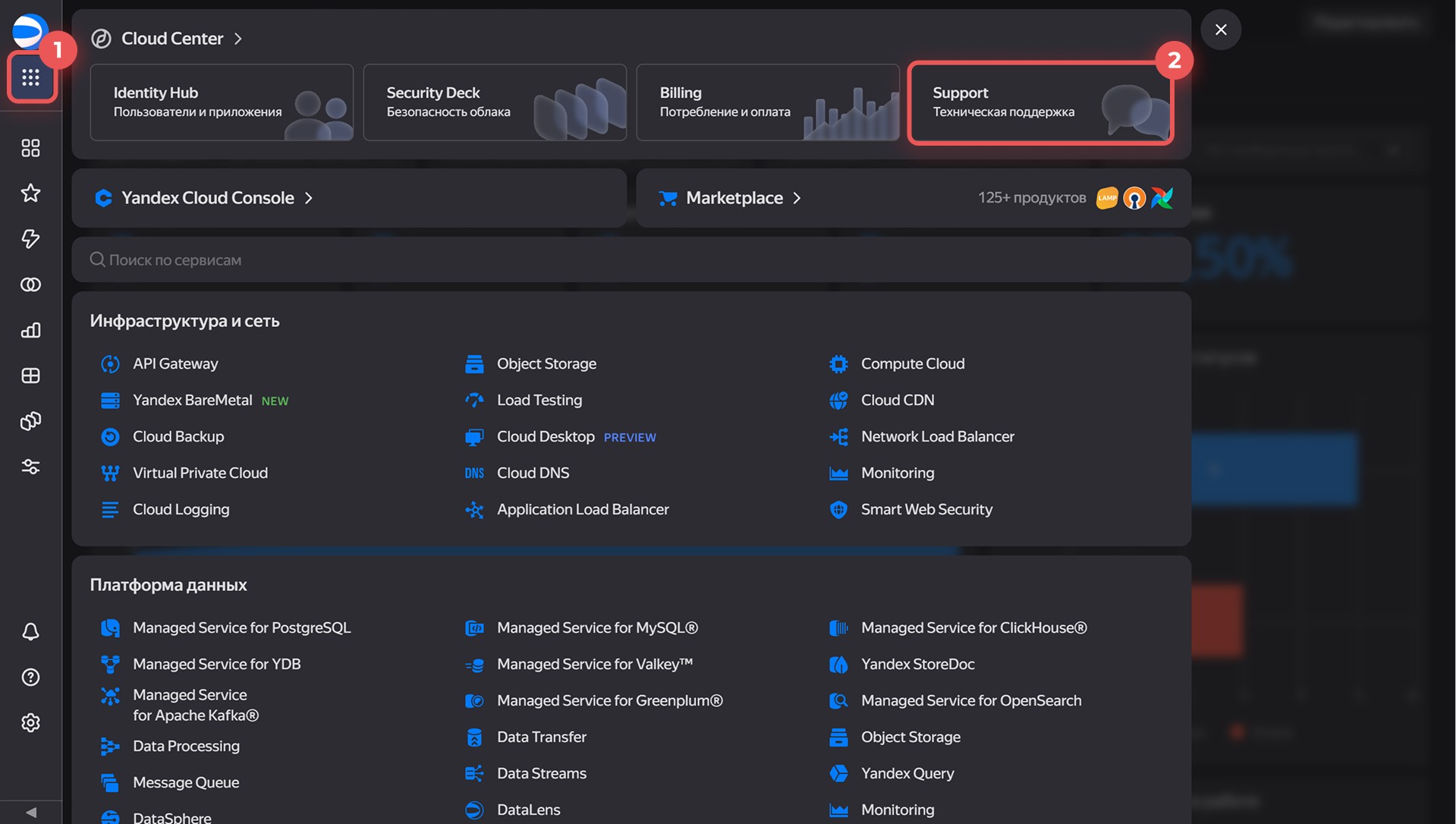Click the Load Testing icon
The width and height of the screenshot is (1456, 824).
pyautogui.click(x=474, y=400)
